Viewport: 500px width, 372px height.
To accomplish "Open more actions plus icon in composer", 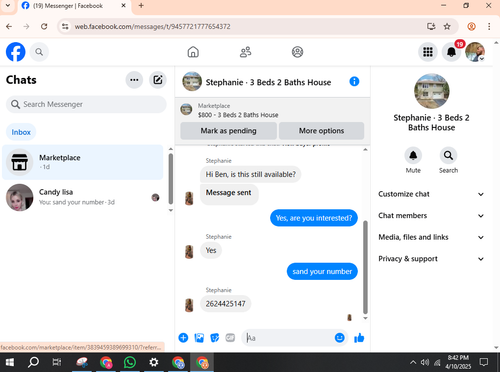I will click(183, 338).
